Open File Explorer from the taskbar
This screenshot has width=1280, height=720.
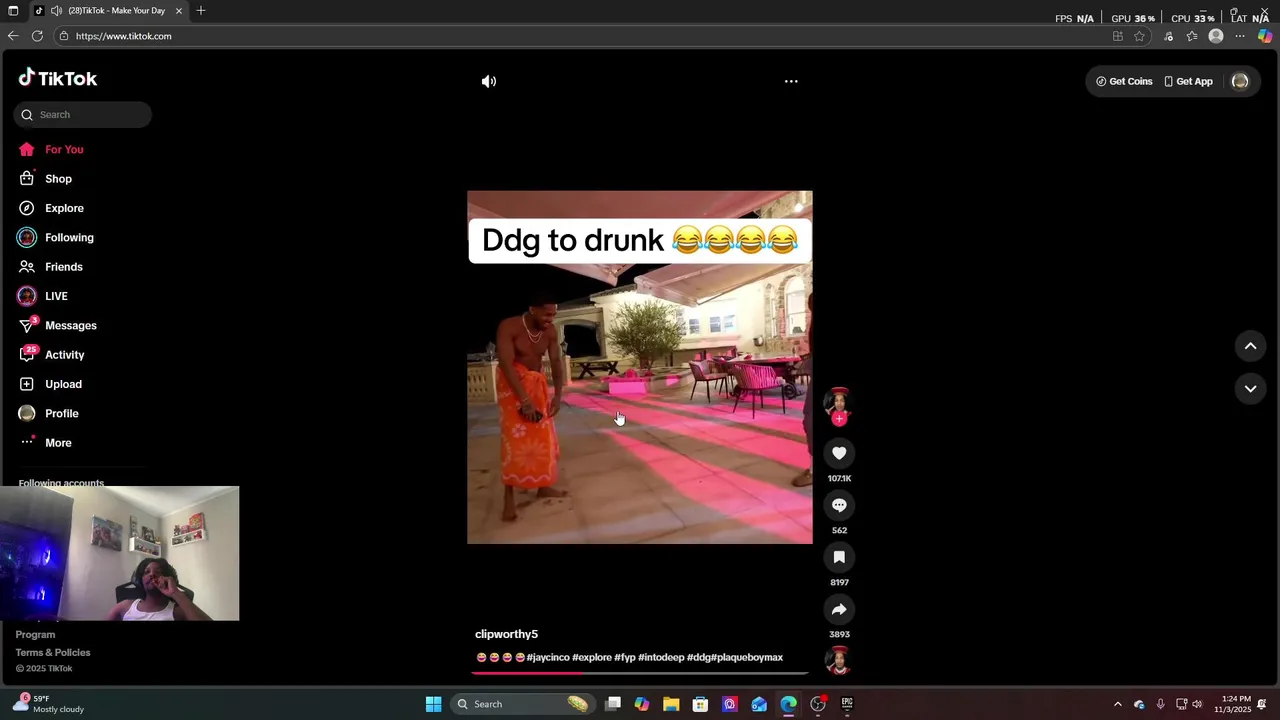(671, 704)
